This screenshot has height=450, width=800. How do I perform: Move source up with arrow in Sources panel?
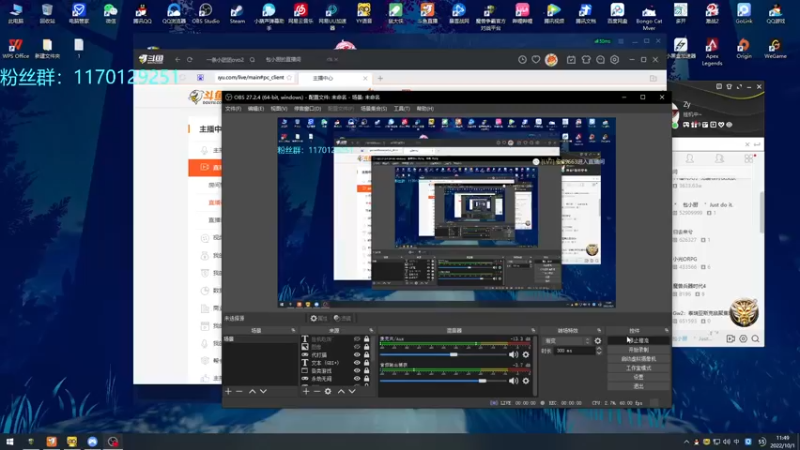(x=341, y=391)
